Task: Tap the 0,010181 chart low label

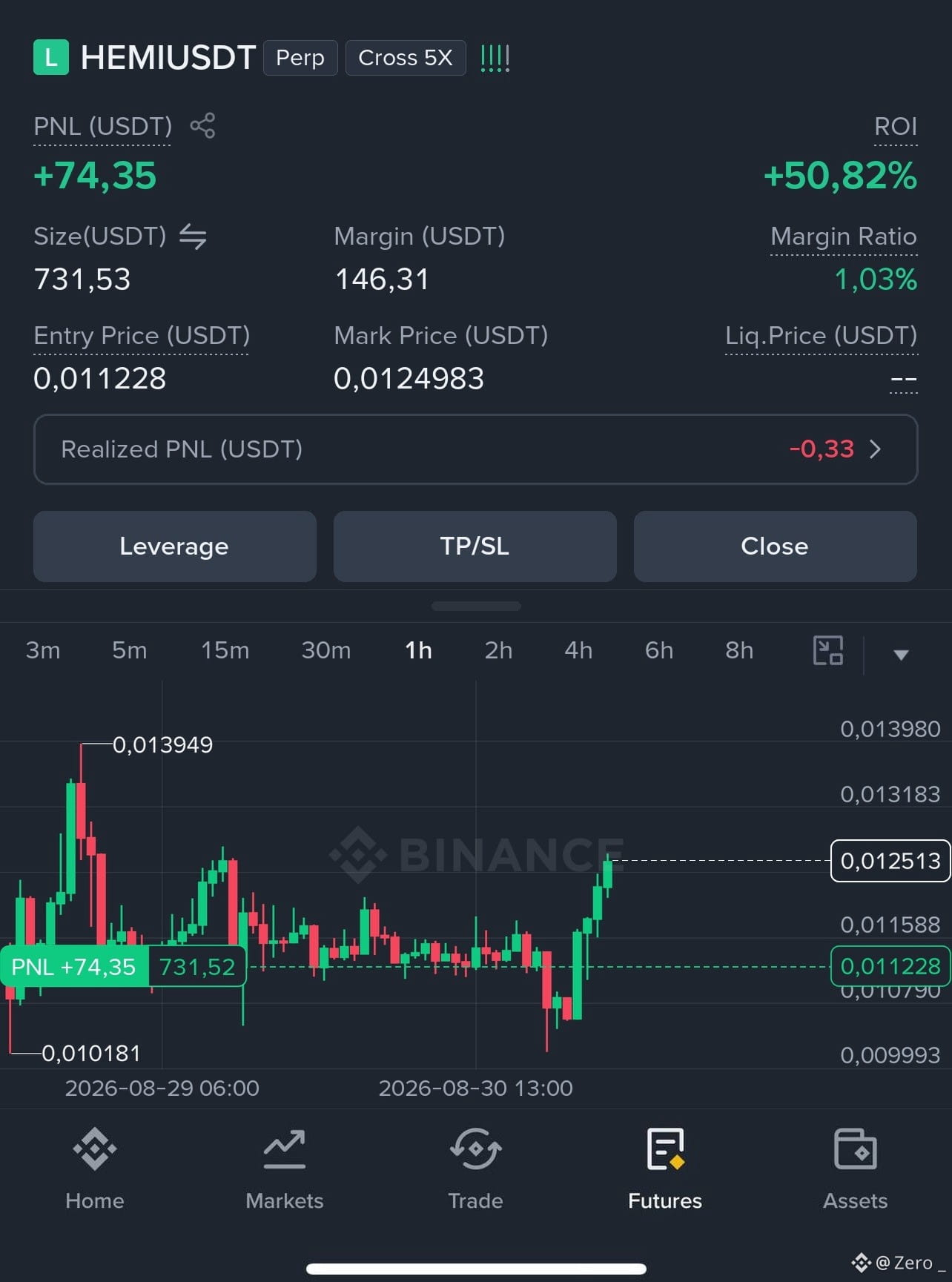Action: [x=91, y=1053]
